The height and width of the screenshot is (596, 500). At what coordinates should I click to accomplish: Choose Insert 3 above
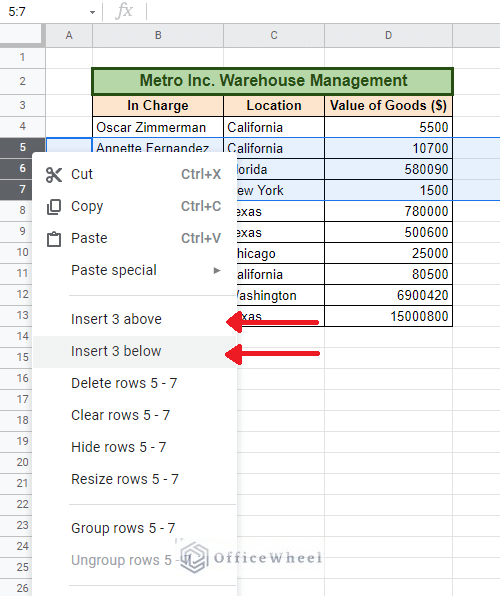click(135, 319)
